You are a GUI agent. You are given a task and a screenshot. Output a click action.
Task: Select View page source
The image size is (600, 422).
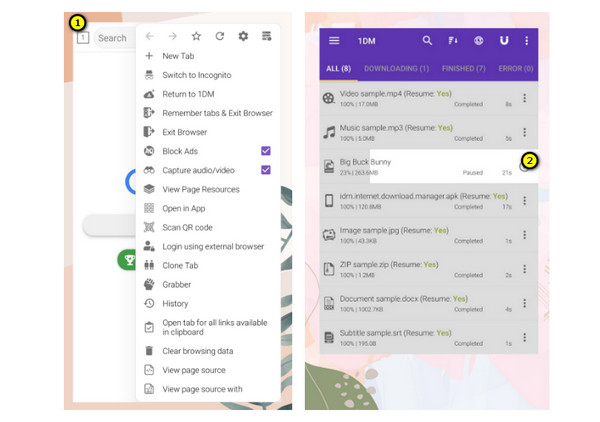[x=208, y=370]
